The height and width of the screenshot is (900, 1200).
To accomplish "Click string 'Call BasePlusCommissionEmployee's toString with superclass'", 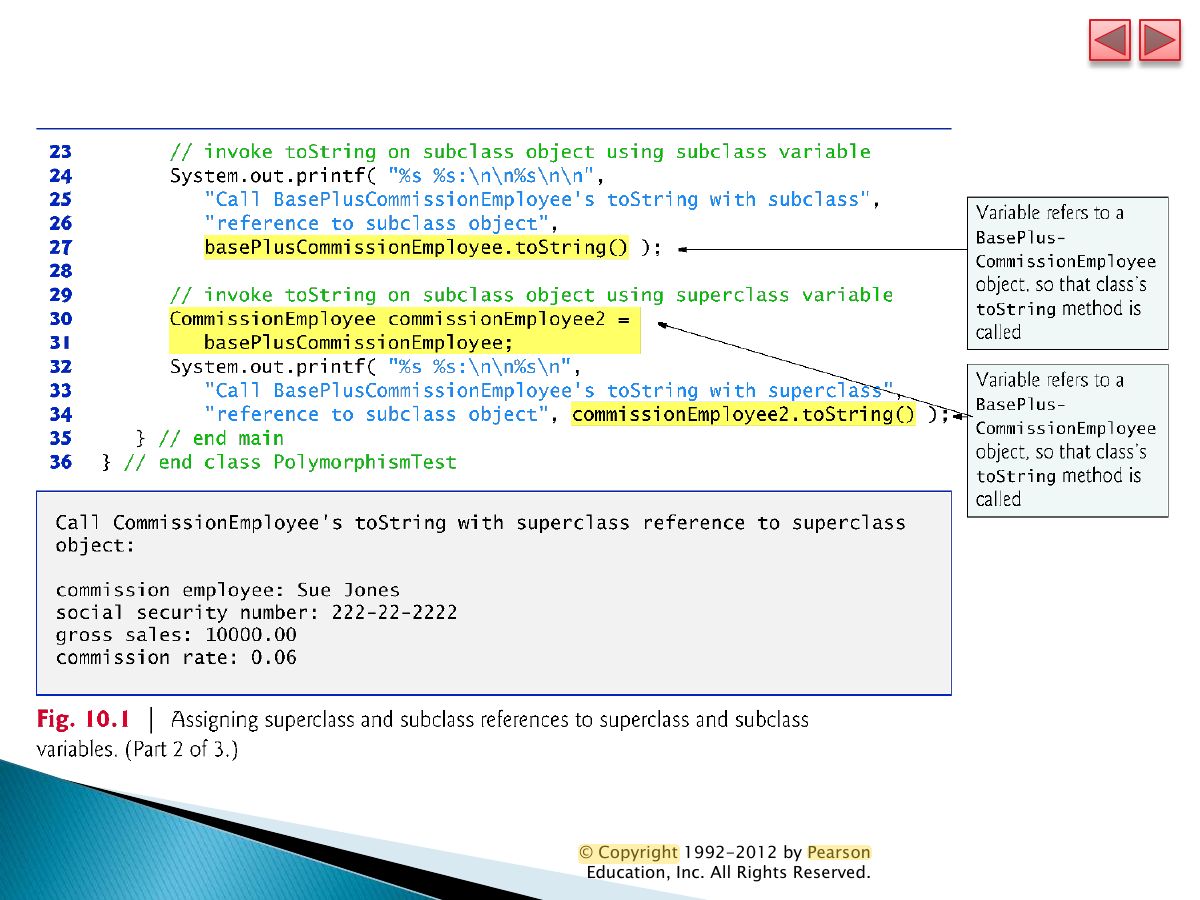I will coord(549,390).
